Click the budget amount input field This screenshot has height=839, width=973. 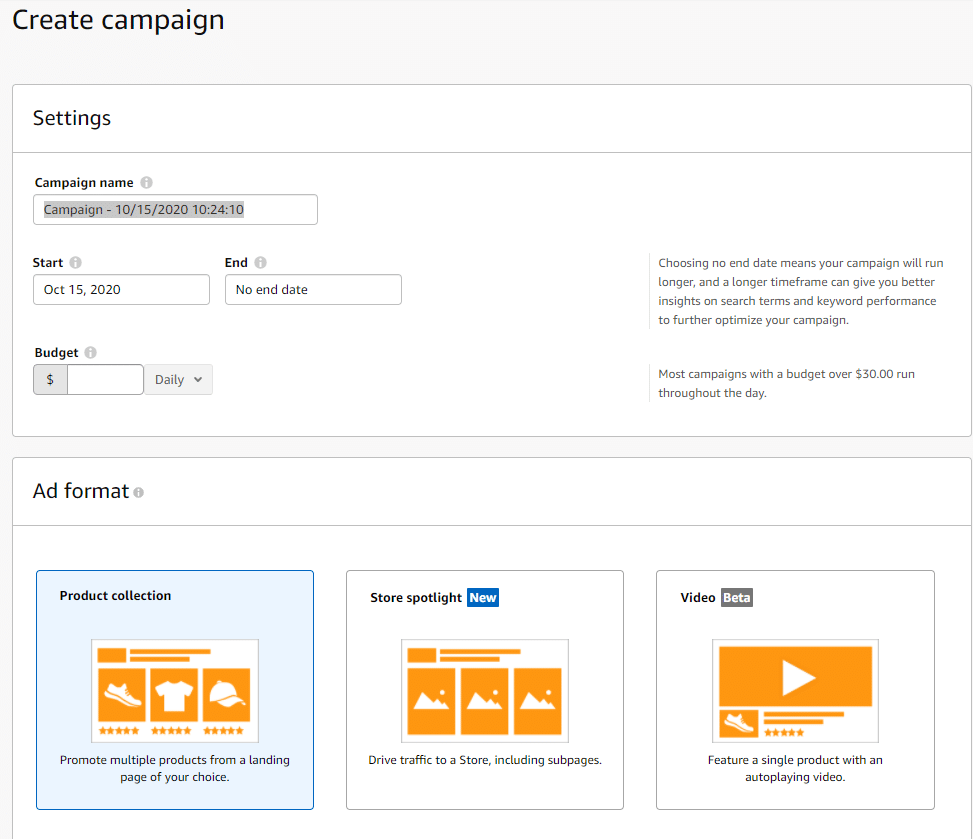pyautogui.click(x=105, y=380)
